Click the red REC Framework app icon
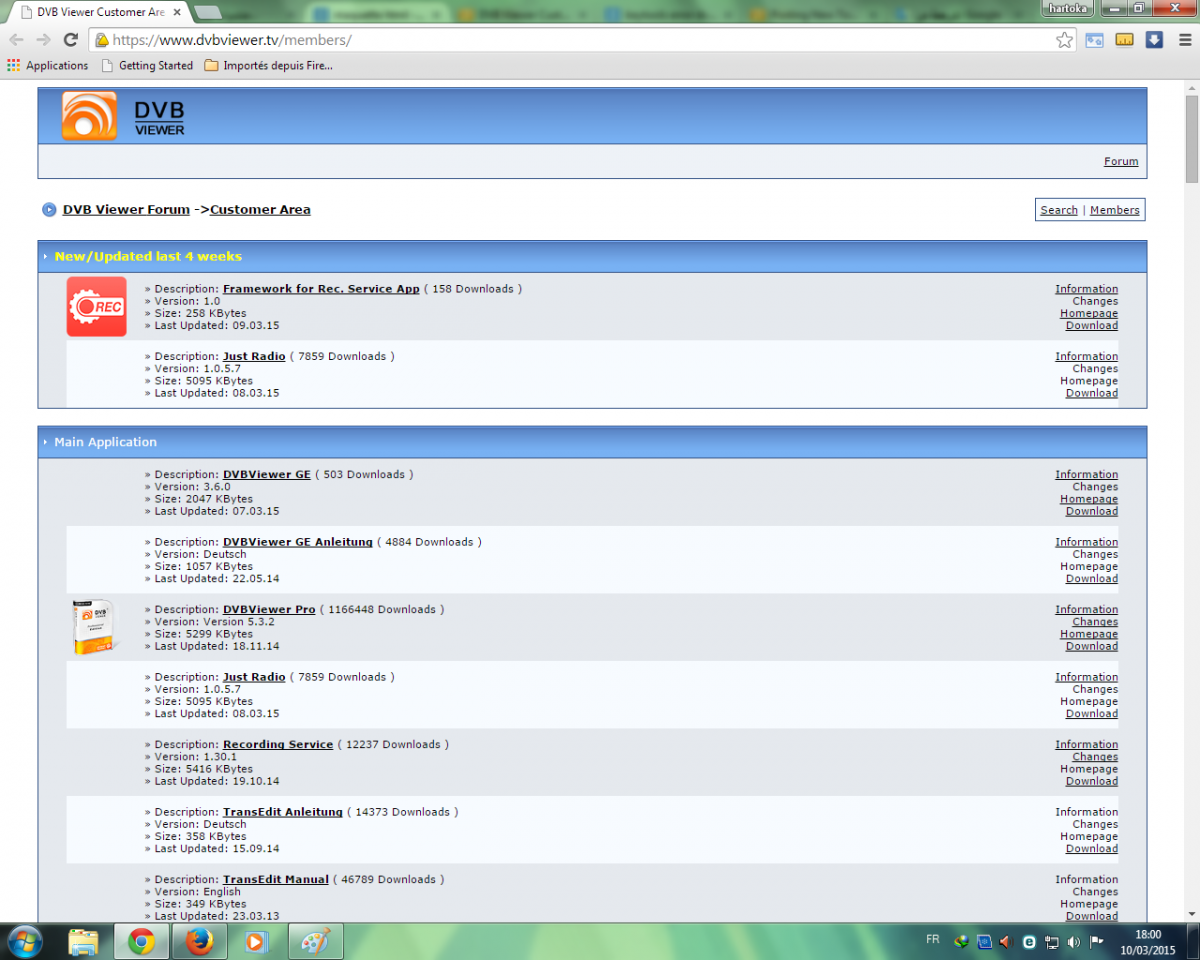 (96, 307)
